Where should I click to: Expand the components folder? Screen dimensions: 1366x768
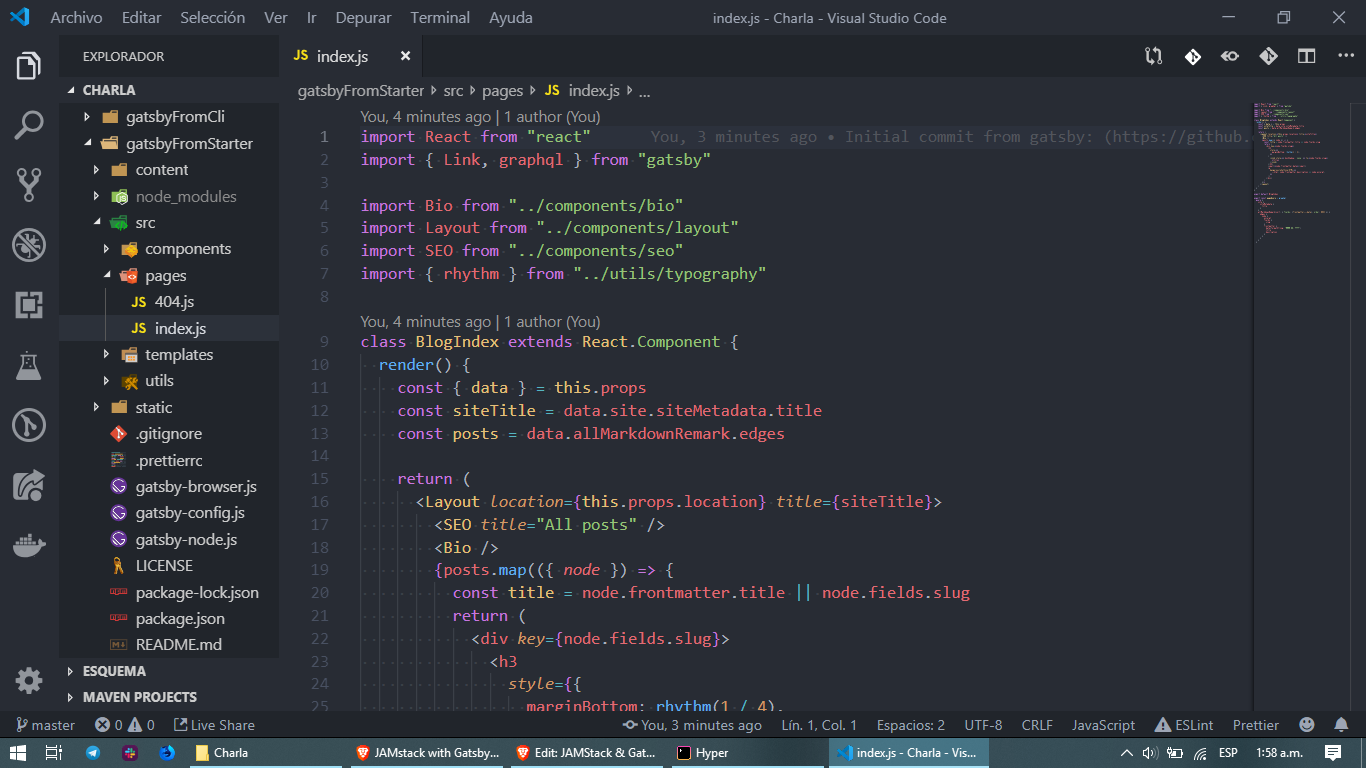tap(169, 249)
